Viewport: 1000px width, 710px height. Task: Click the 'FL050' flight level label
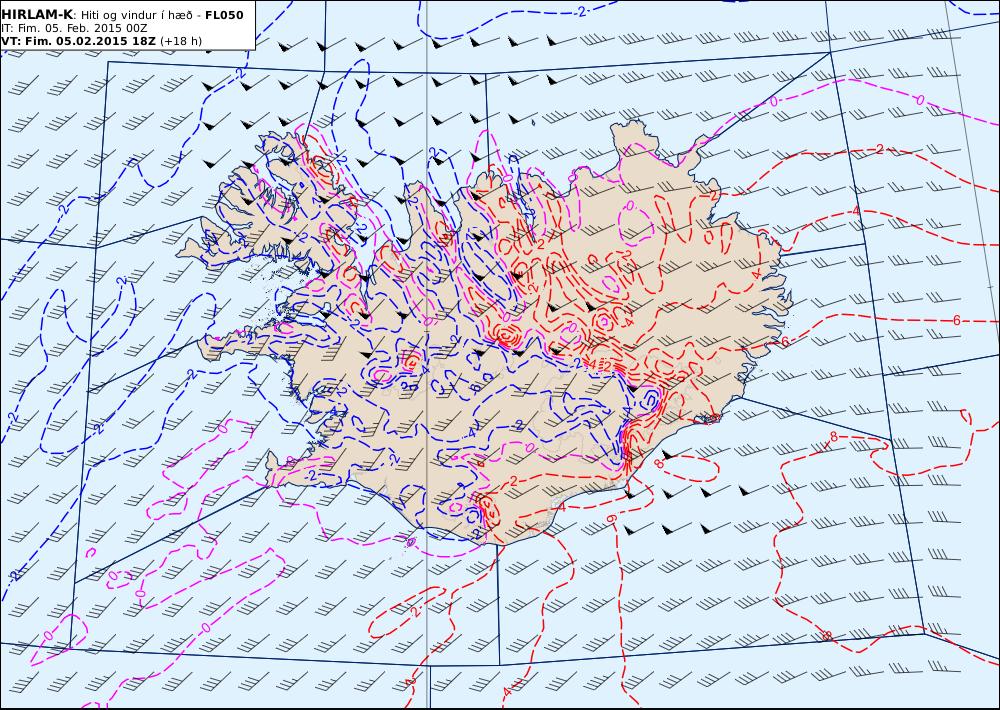(x=224, y=15)
